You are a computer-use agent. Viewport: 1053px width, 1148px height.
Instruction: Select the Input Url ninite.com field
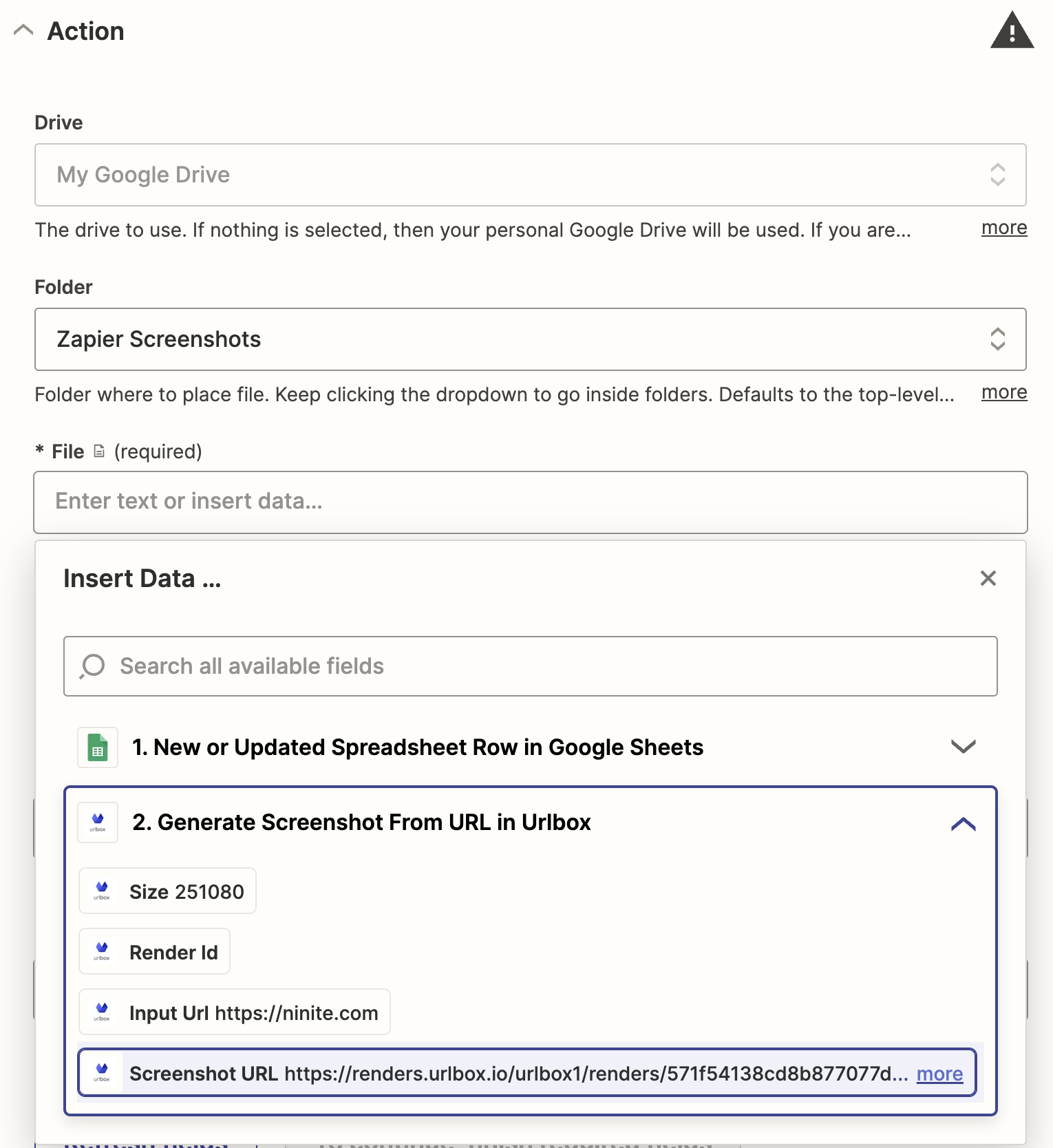click(234, 1012)
